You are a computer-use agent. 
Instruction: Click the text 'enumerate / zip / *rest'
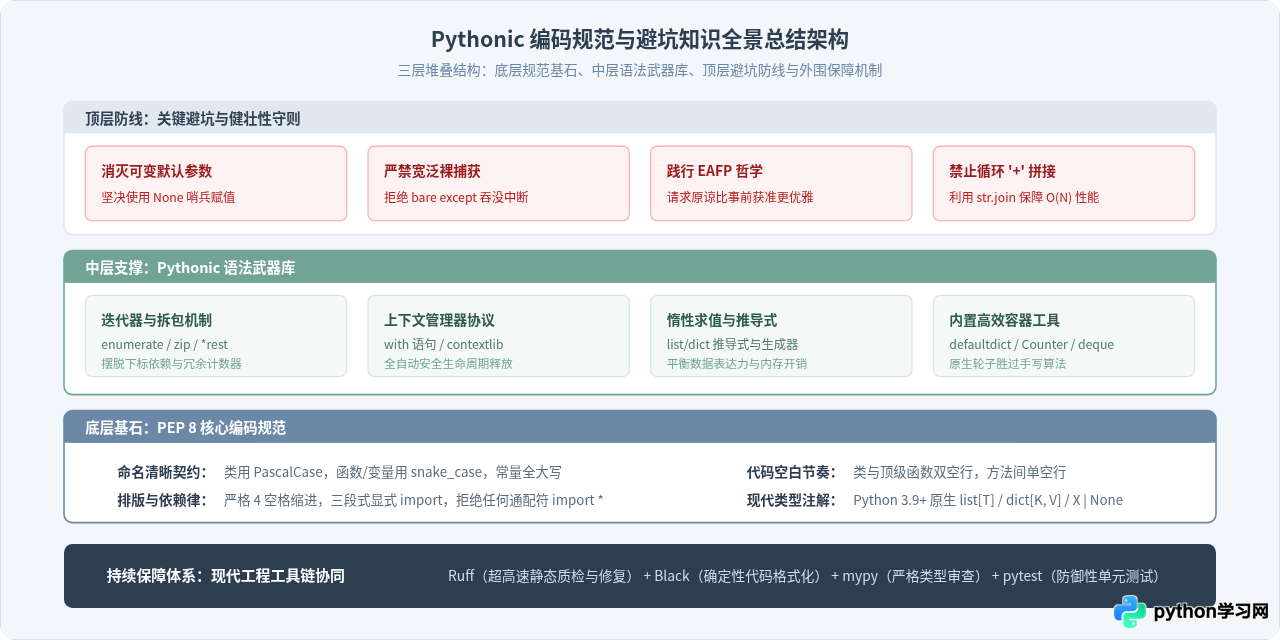[x=165, y=344]
